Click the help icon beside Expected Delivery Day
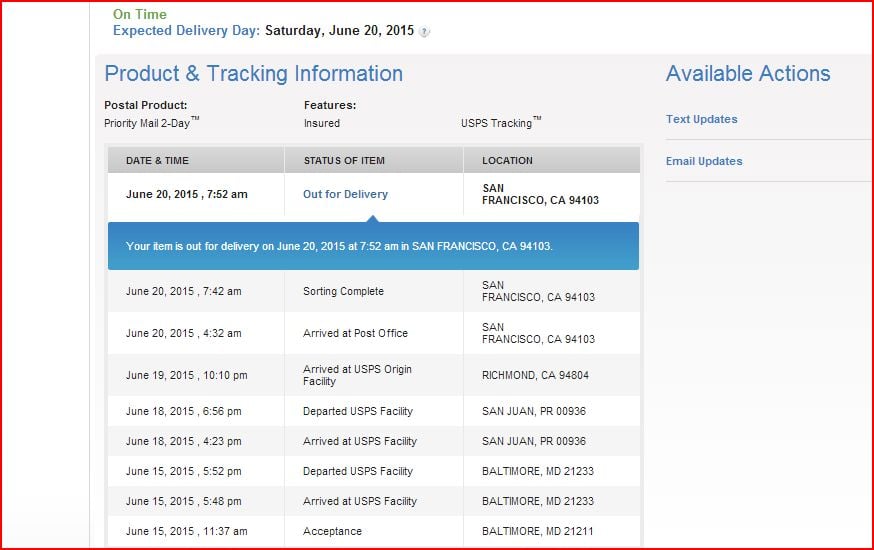 [425, 32]
